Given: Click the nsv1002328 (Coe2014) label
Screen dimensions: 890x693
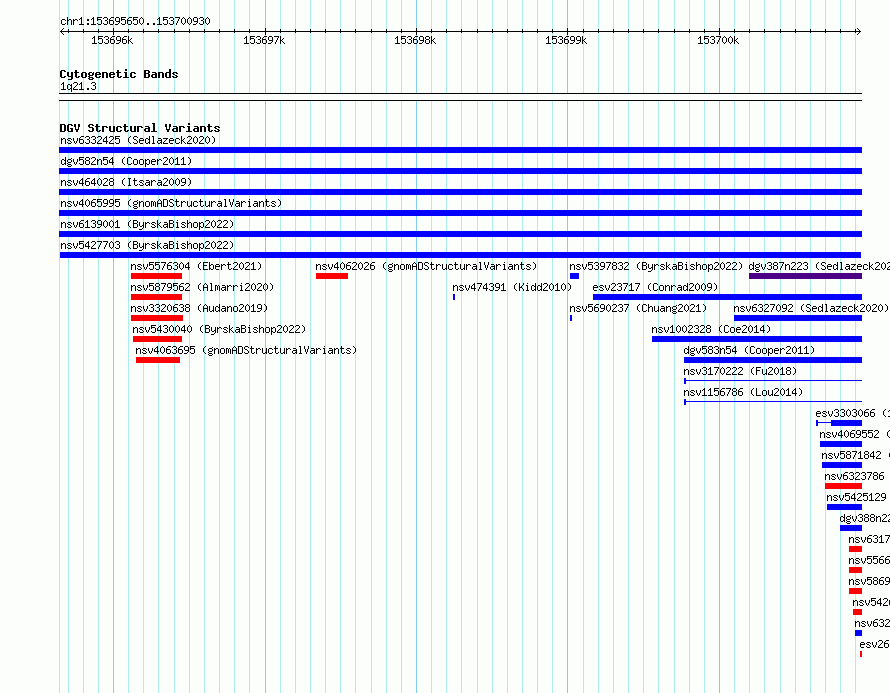Looking at the screenshot, I should coord(711,329).
